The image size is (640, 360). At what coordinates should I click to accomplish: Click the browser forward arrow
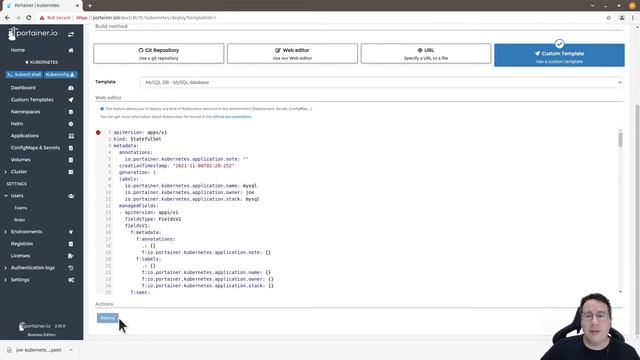click(18, 18)
